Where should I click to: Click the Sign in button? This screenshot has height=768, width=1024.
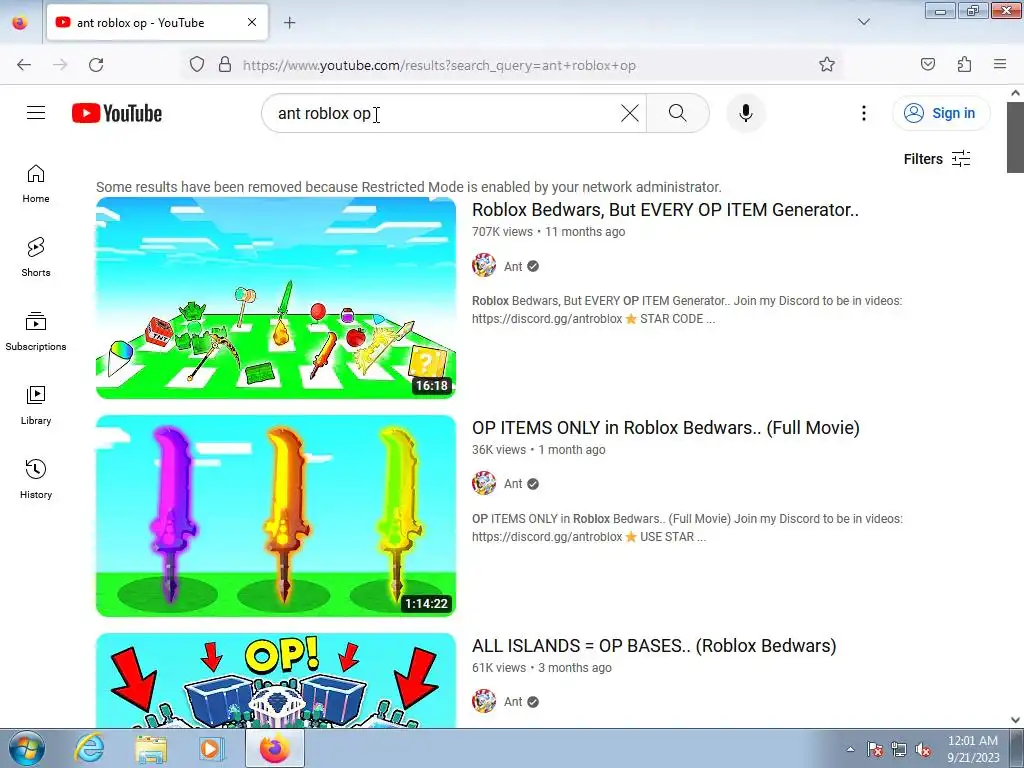pyautogui.click(x=940, y=113)
